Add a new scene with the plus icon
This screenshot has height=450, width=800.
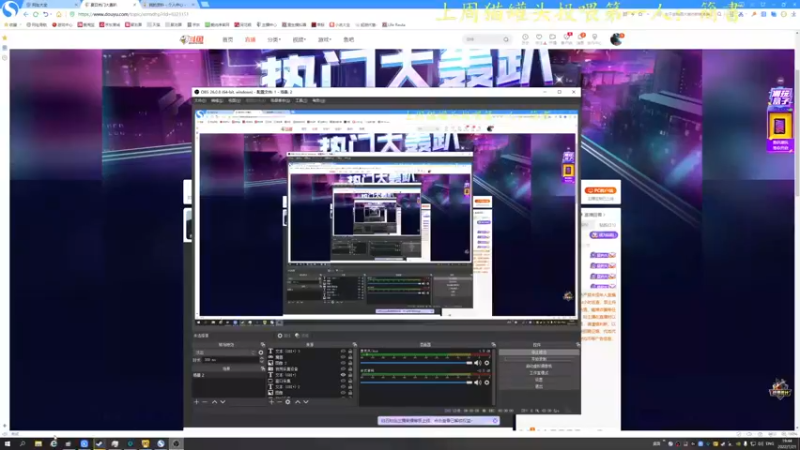pos(196,402)
